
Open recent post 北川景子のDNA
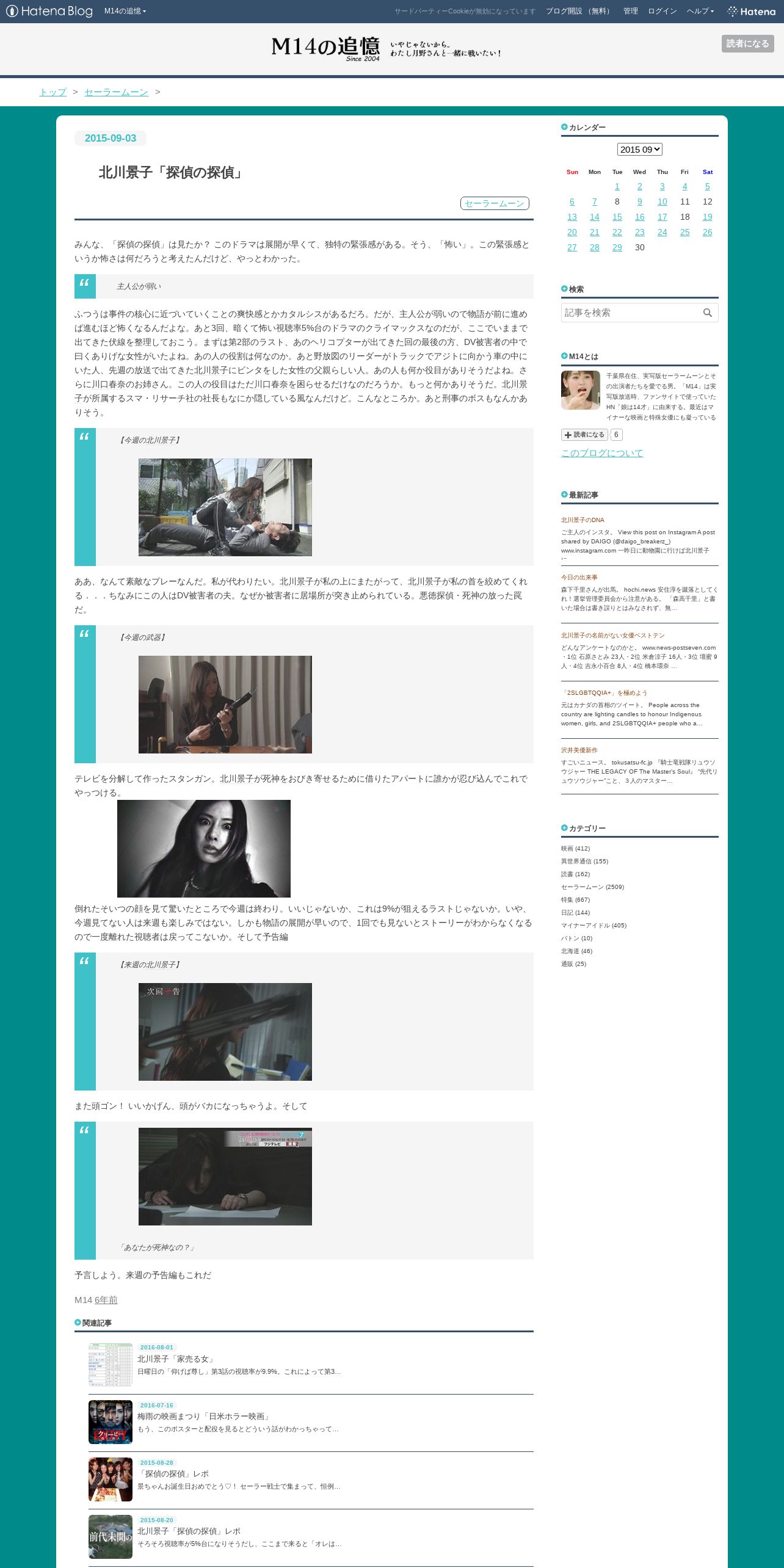pos(583,520)
